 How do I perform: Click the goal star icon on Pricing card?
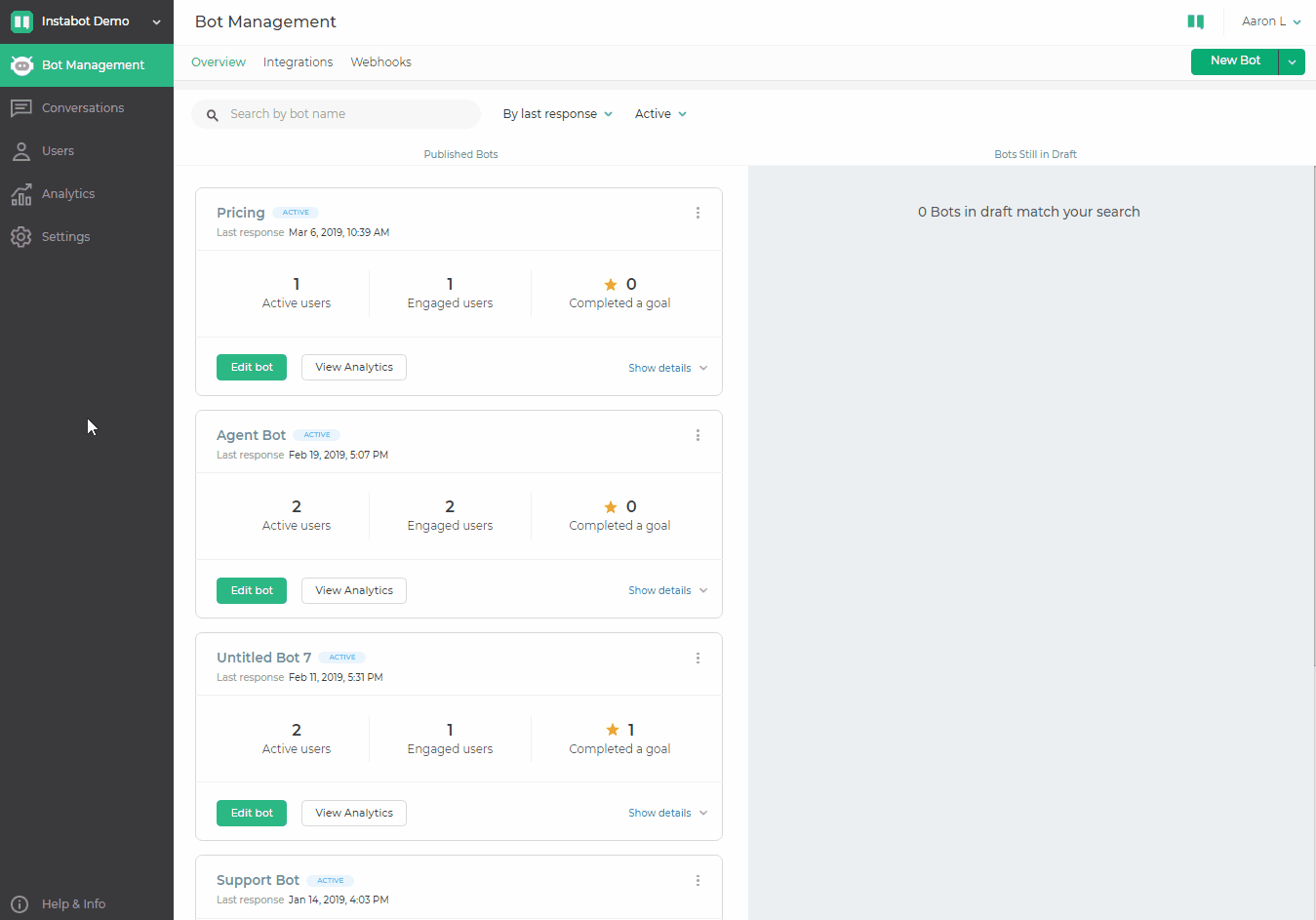pyautogui.click(x=611, y=285)
